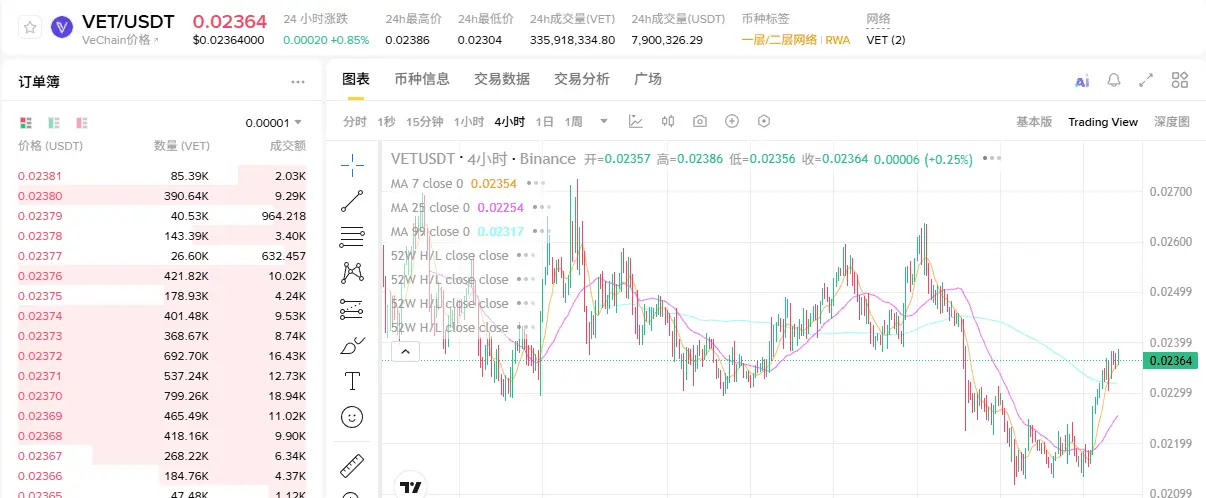Select the 4小时 interval

point(510,121)
